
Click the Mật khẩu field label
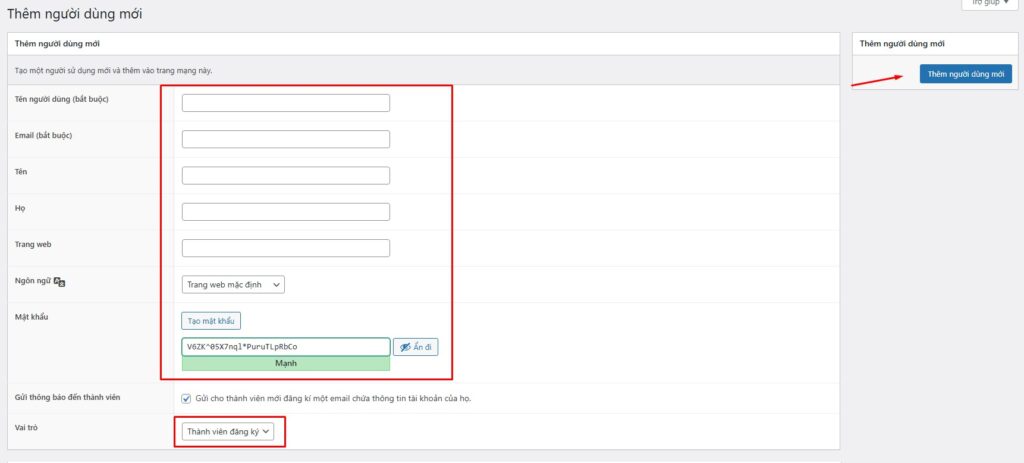[32, 317]
